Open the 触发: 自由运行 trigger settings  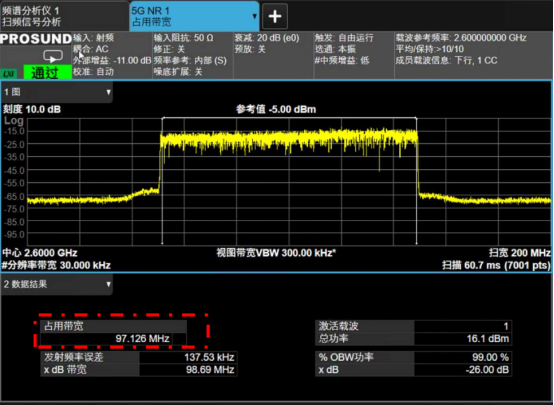354,55
